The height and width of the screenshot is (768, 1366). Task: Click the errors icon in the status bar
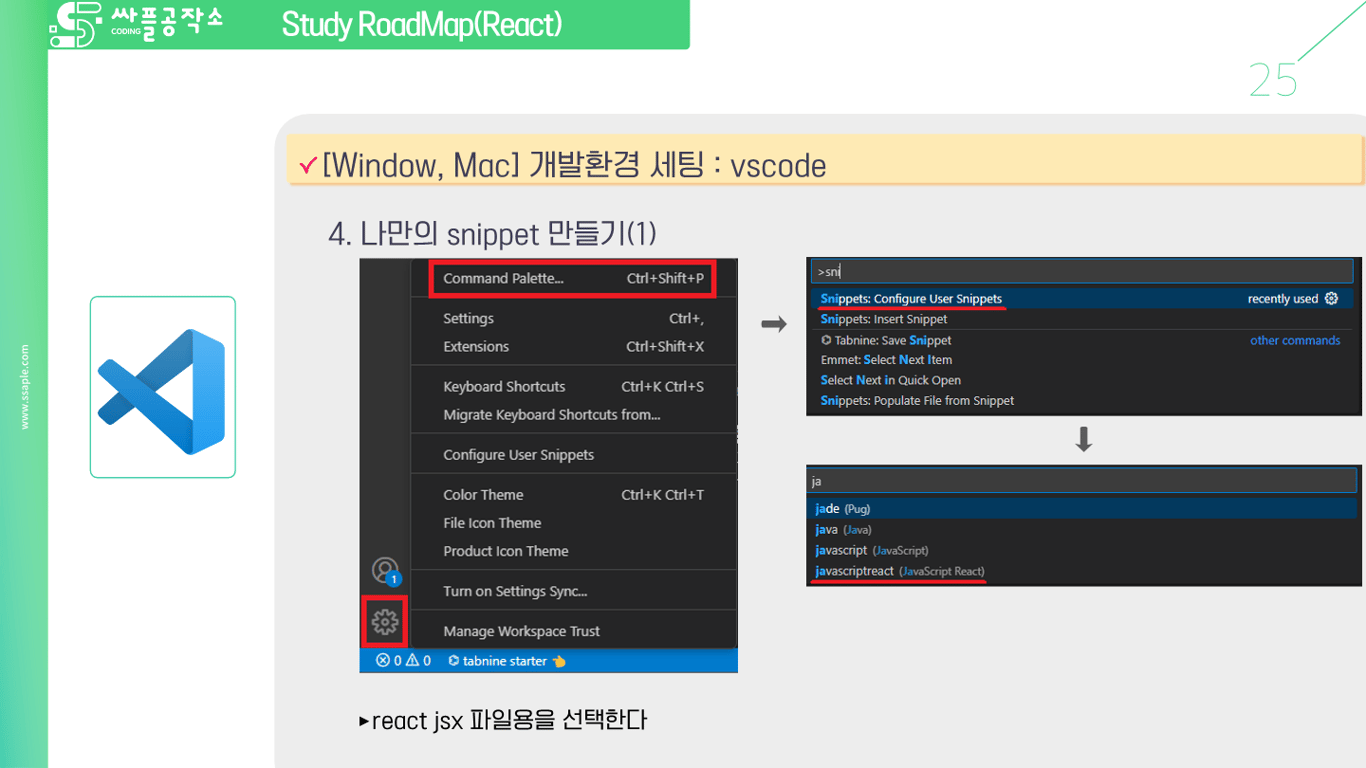(382, 660)
